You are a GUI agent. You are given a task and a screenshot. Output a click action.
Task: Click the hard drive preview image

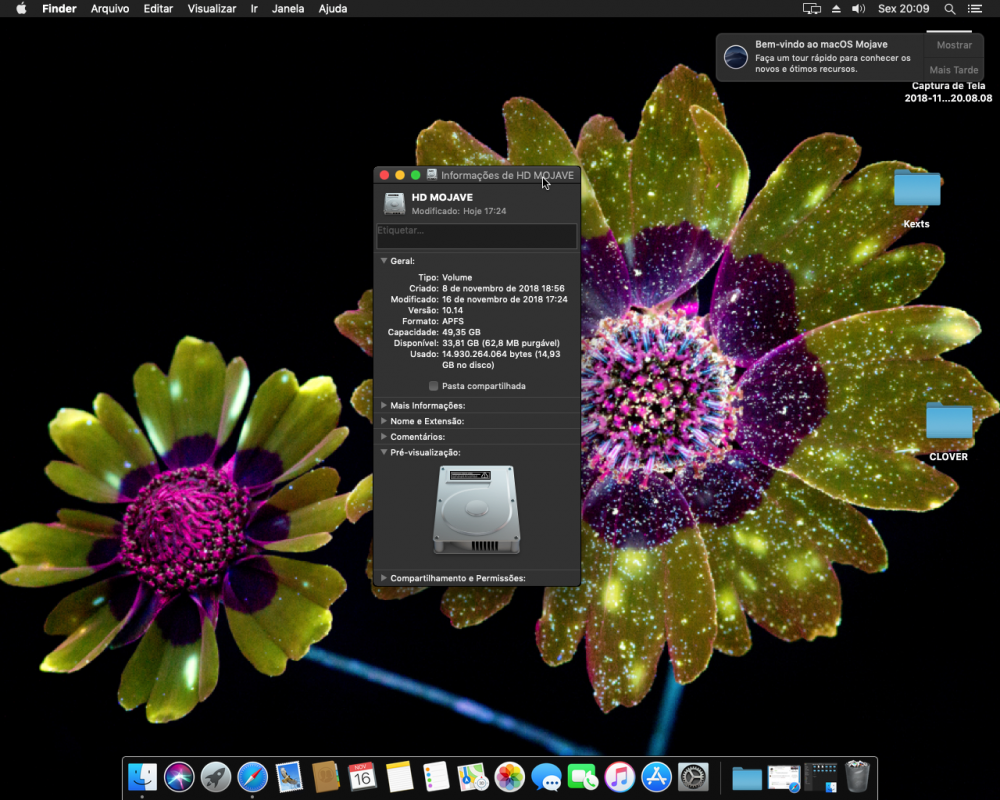476,509
